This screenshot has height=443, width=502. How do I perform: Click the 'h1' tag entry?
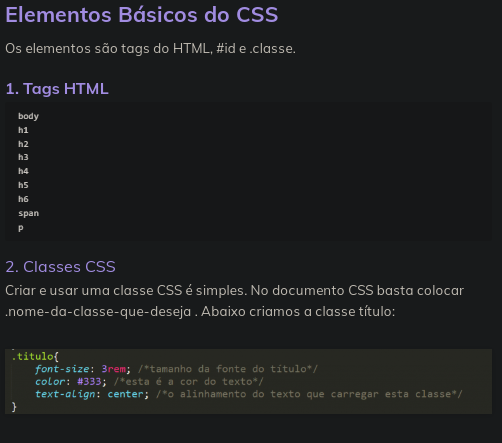pos(23,130)
